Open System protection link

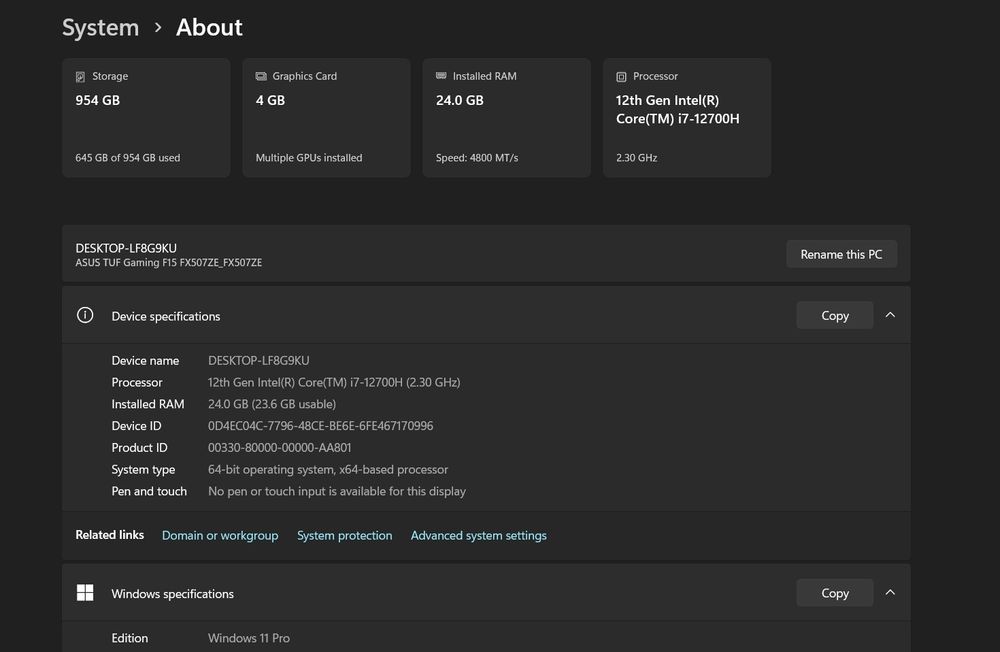(x=344, y=536)
